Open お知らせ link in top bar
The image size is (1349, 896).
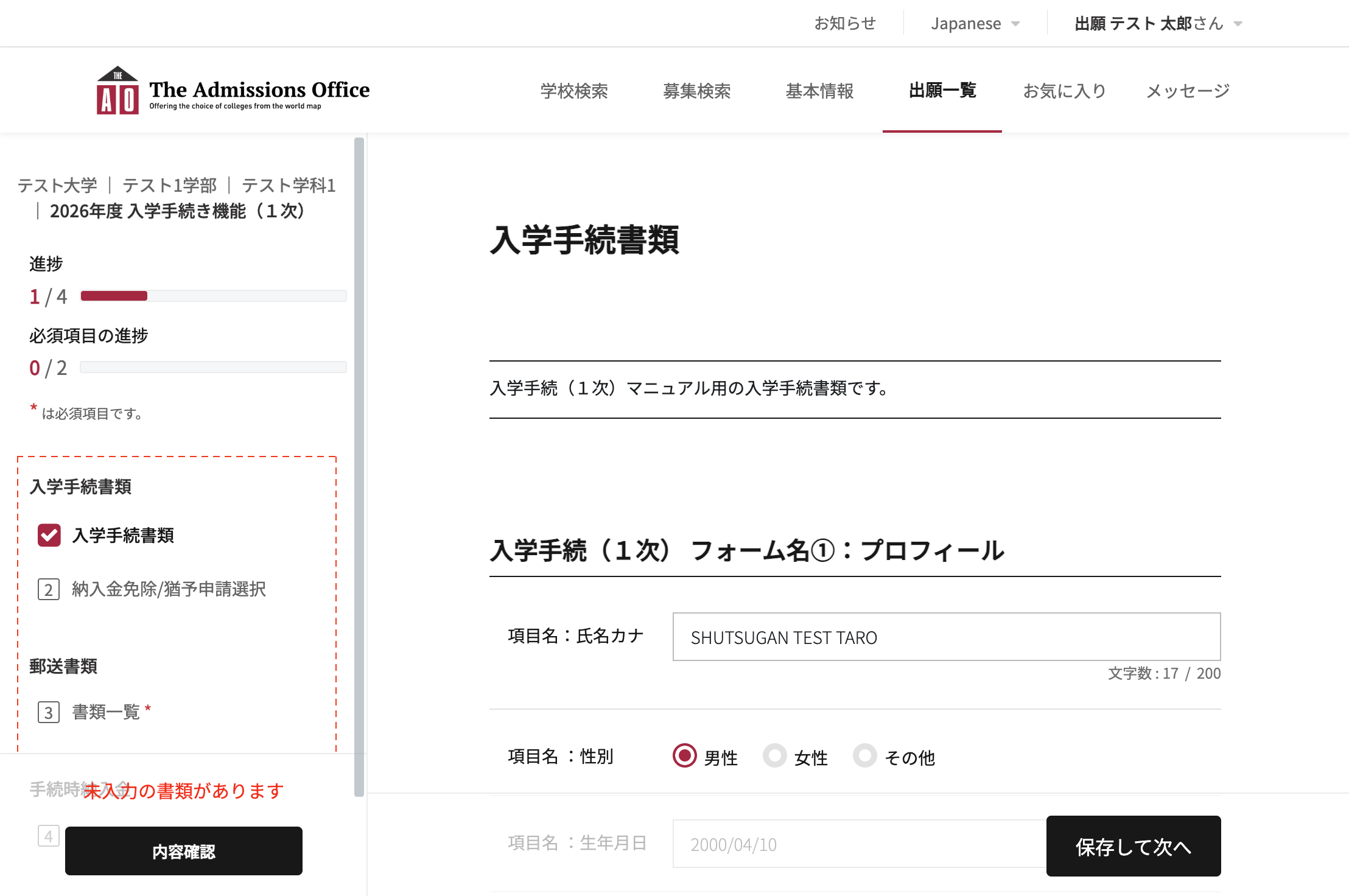tap(845, 24)
